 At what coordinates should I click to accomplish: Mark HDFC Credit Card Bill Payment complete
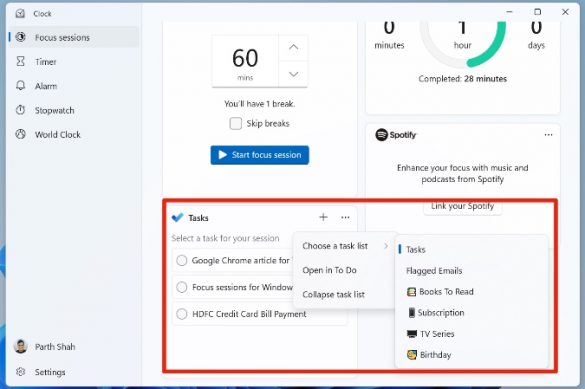[x=182, y=314]
